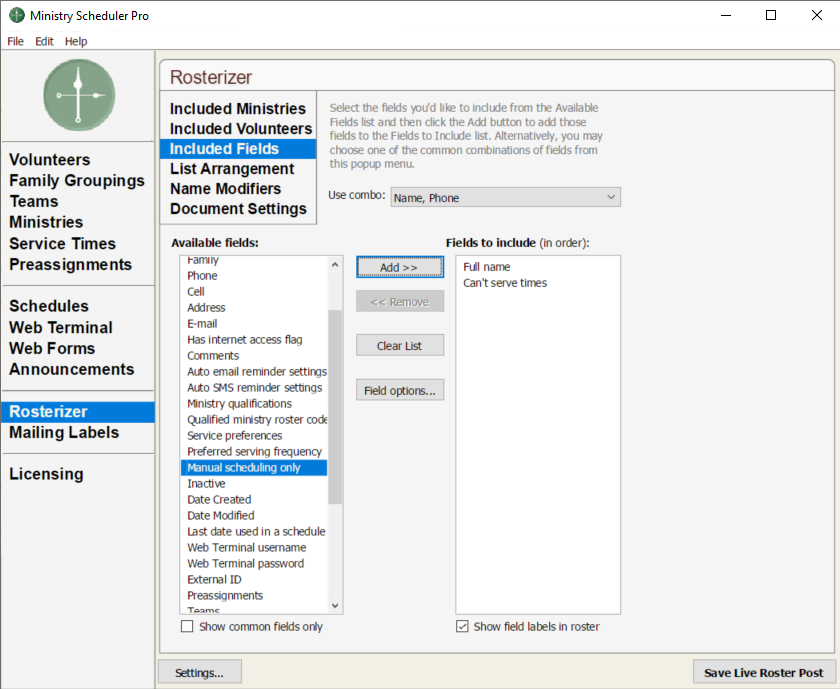Open the Help menu
Screen dimensions: 840x689
76,41
